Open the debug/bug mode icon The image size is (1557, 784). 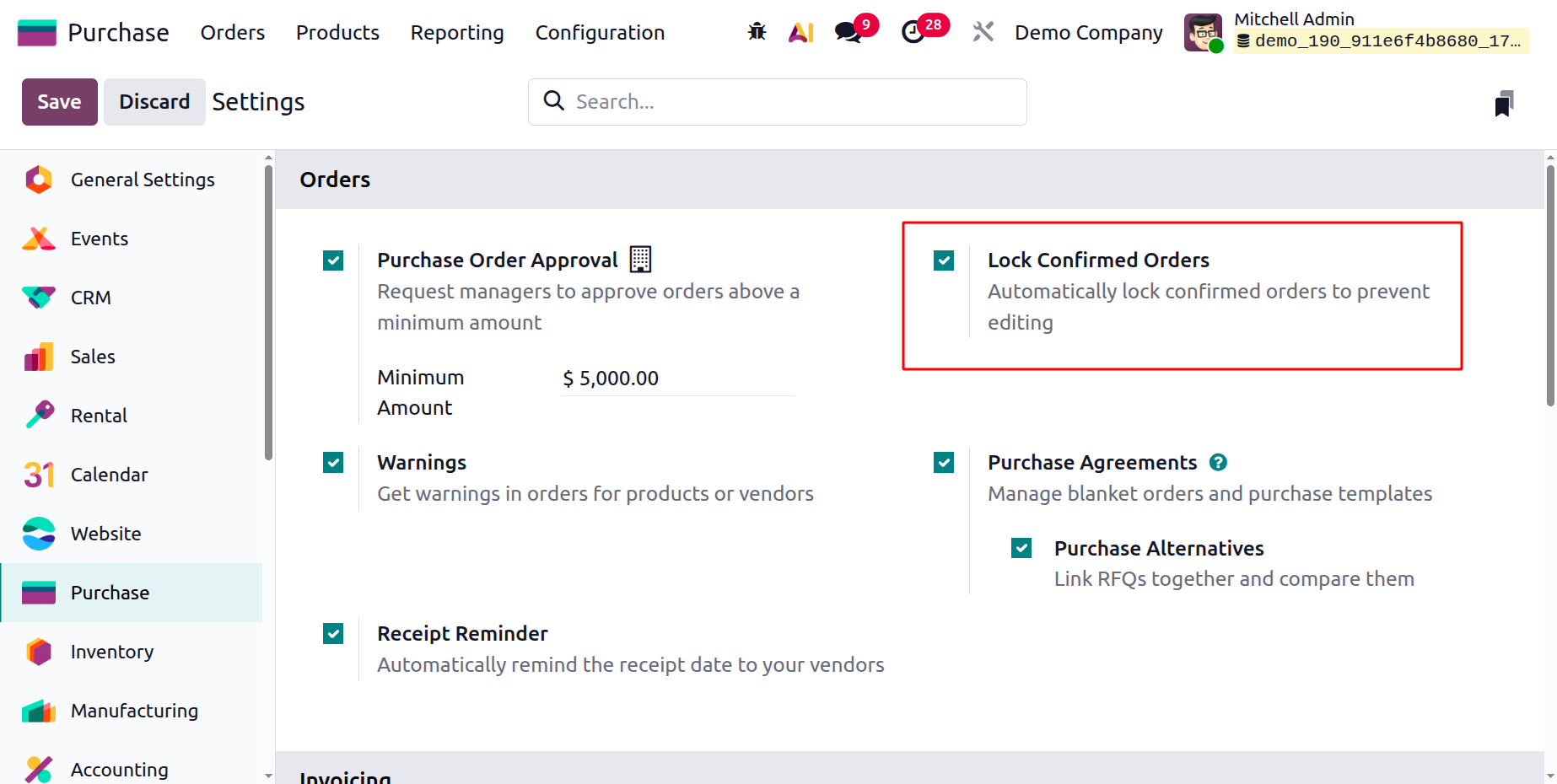point(757,31)
